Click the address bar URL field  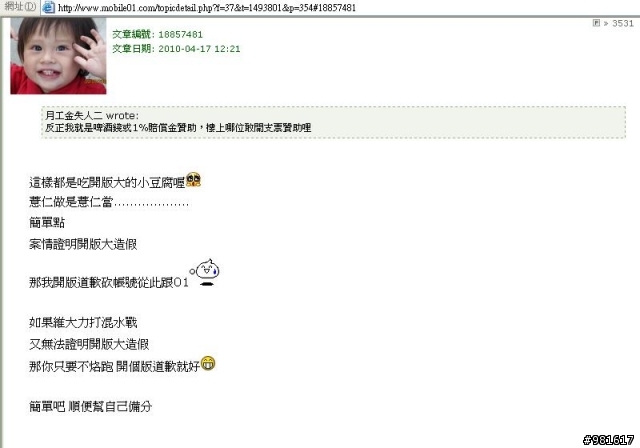(x=340, y=8)
